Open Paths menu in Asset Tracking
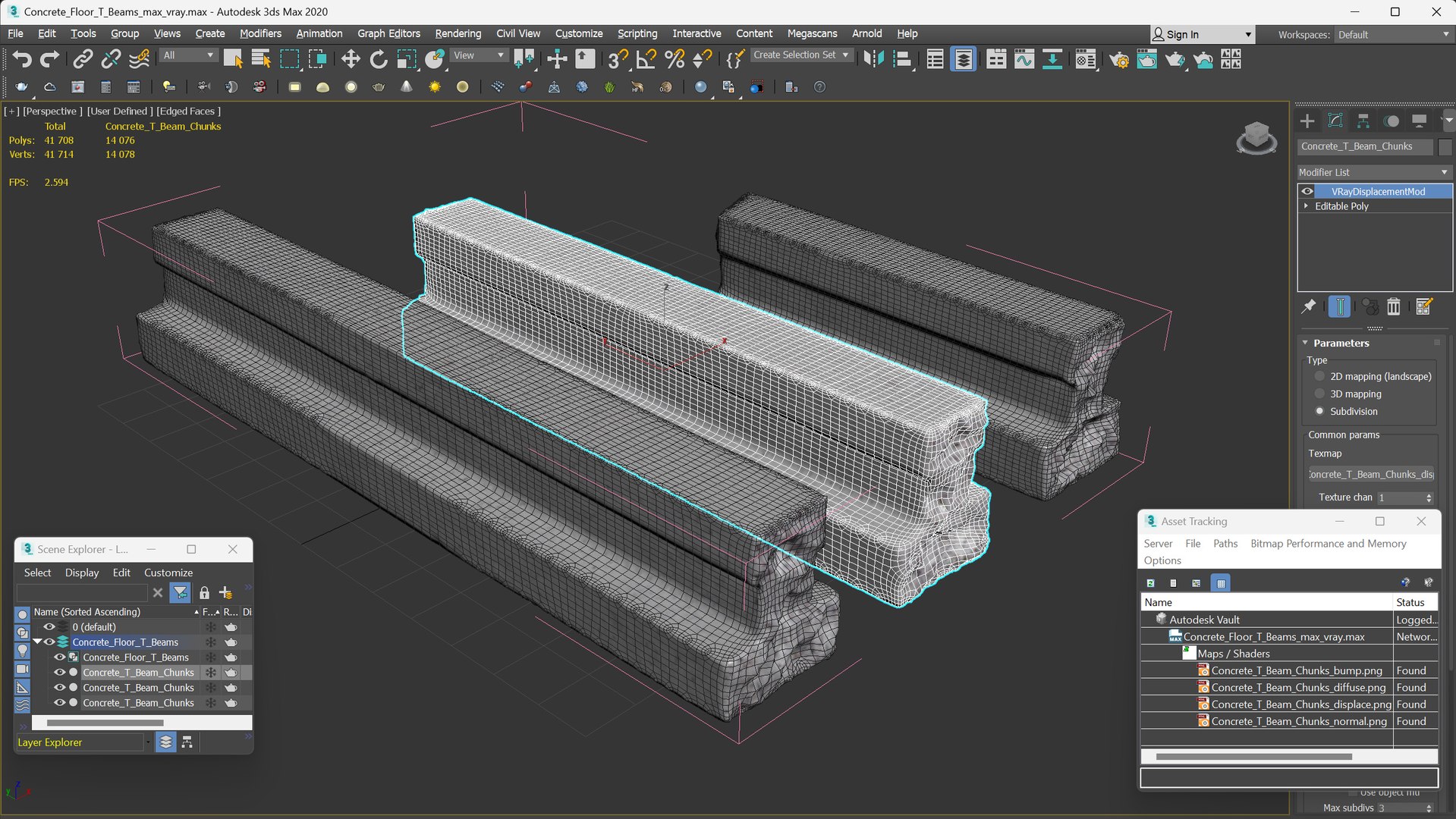 coord(1225,544)
